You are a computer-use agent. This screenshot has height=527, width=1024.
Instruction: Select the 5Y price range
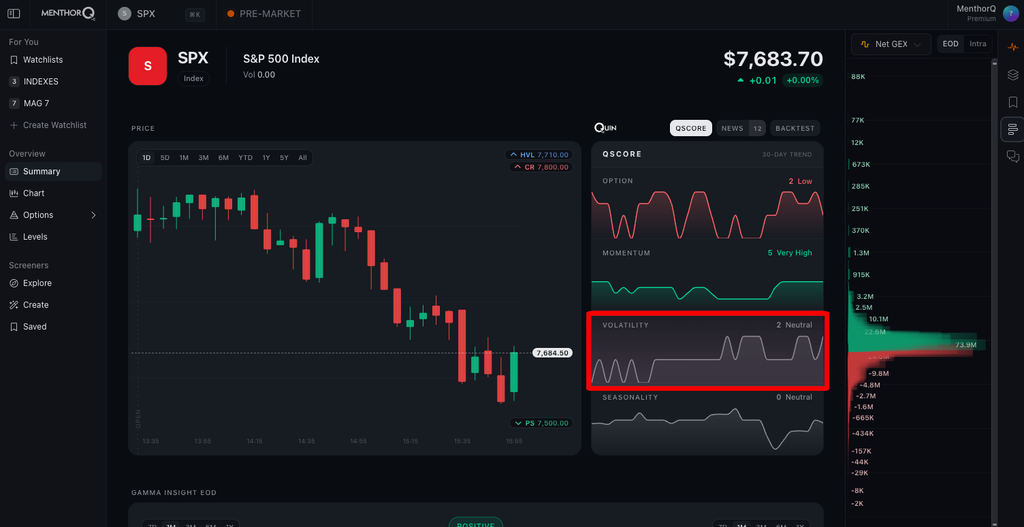[x=284, y=157]
